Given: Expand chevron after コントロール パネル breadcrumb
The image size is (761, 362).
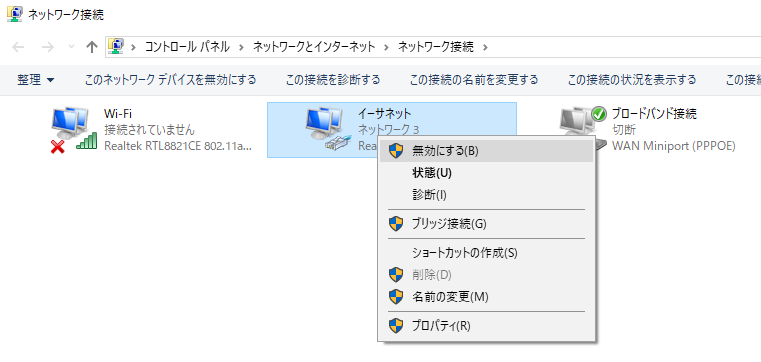Looking at the screenshot, I should (240, 47).
